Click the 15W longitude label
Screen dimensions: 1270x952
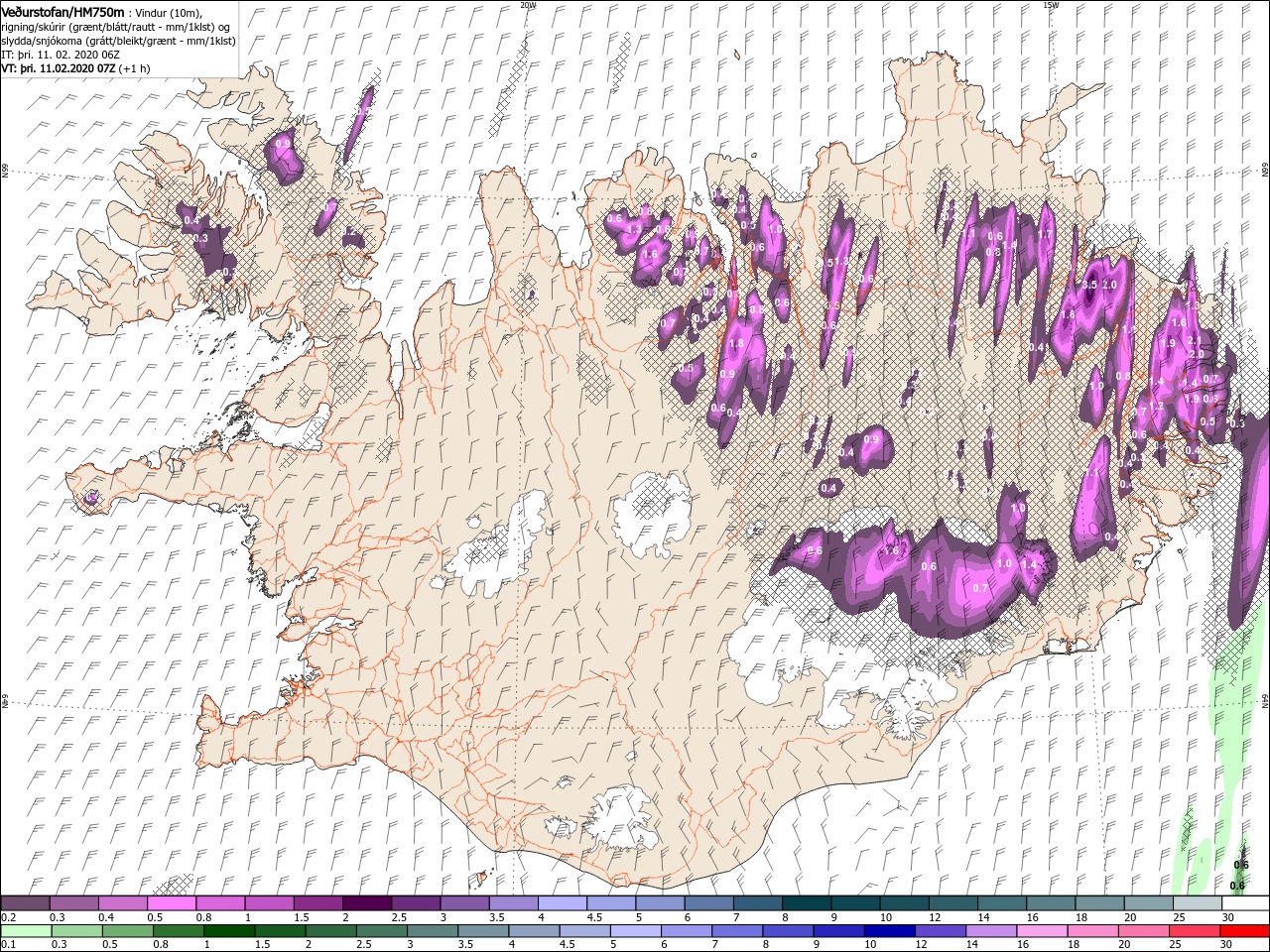point(1051,5)
